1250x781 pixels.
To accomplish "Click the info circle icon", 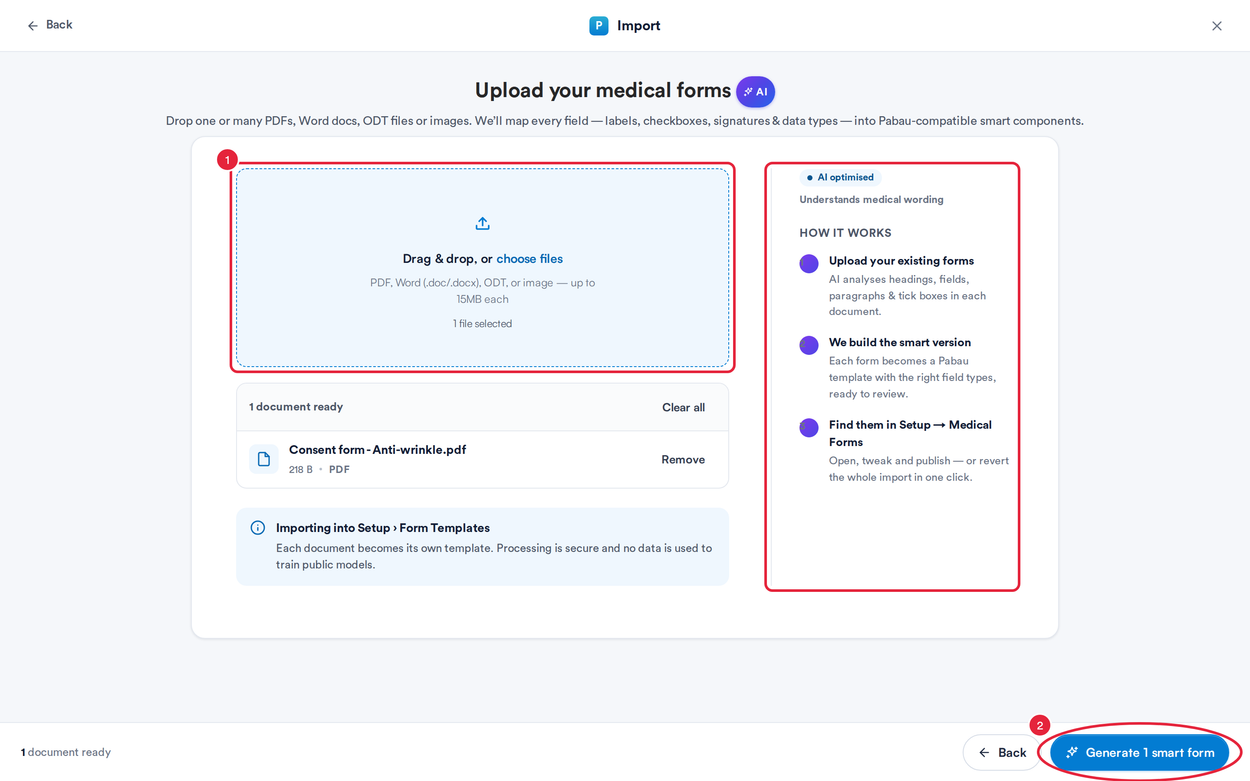I will [258, 528].
